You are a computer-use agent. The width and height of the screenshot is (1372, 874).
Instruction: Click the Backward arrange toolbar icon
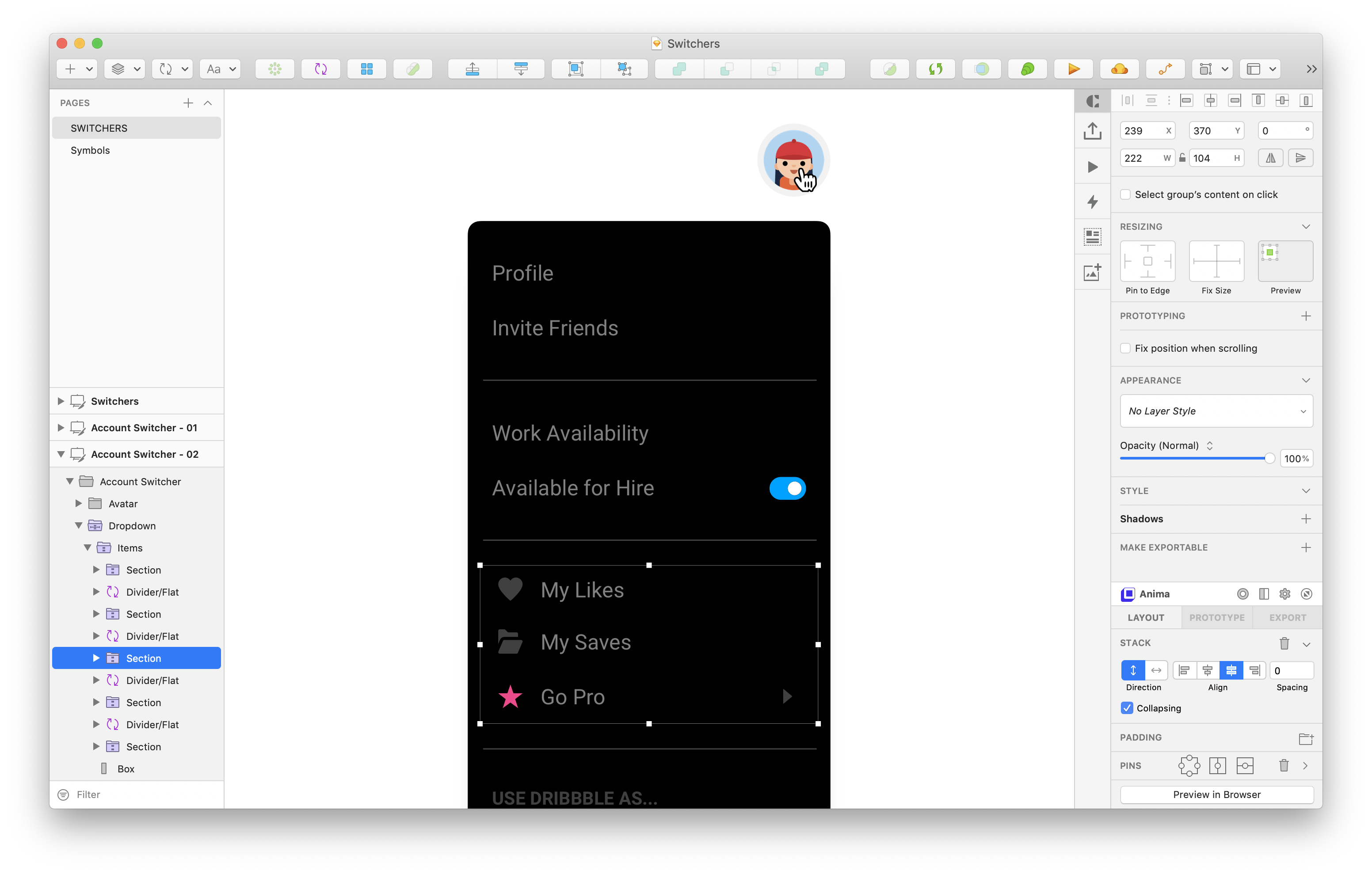(520, 69)
